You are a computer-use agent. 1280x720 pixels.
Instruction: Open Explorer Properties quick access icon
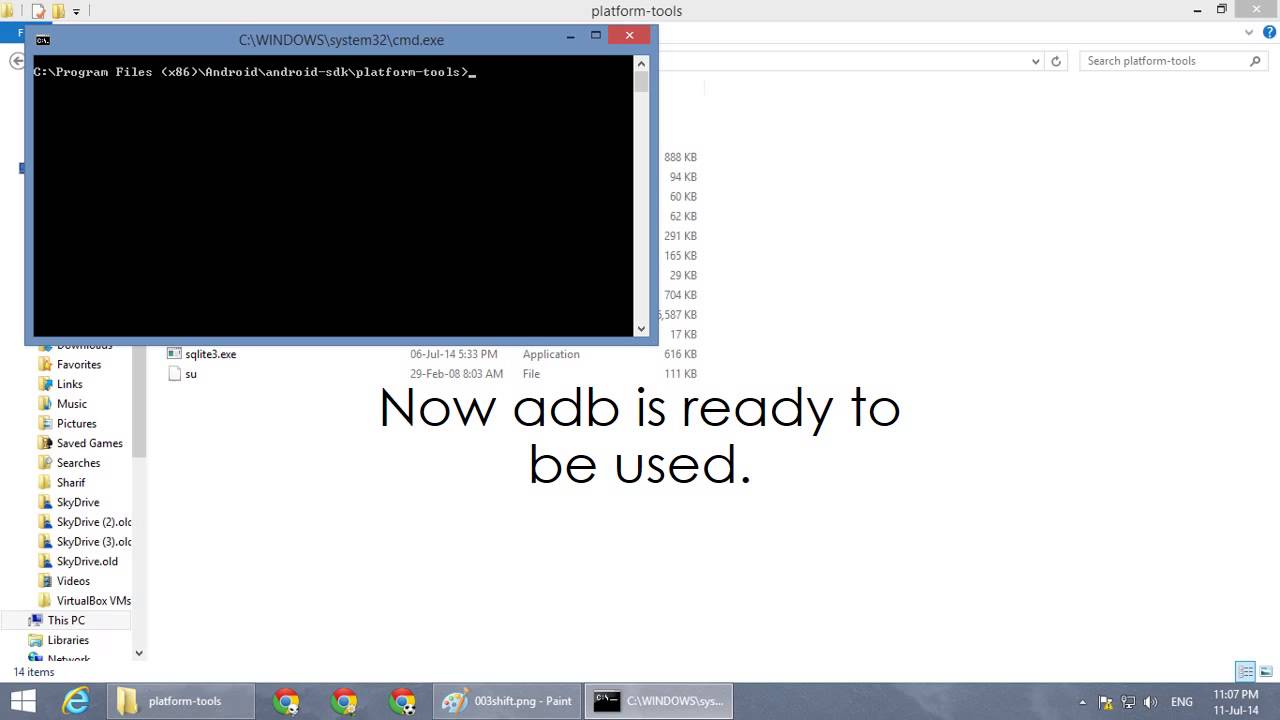[x=38, y=11]
